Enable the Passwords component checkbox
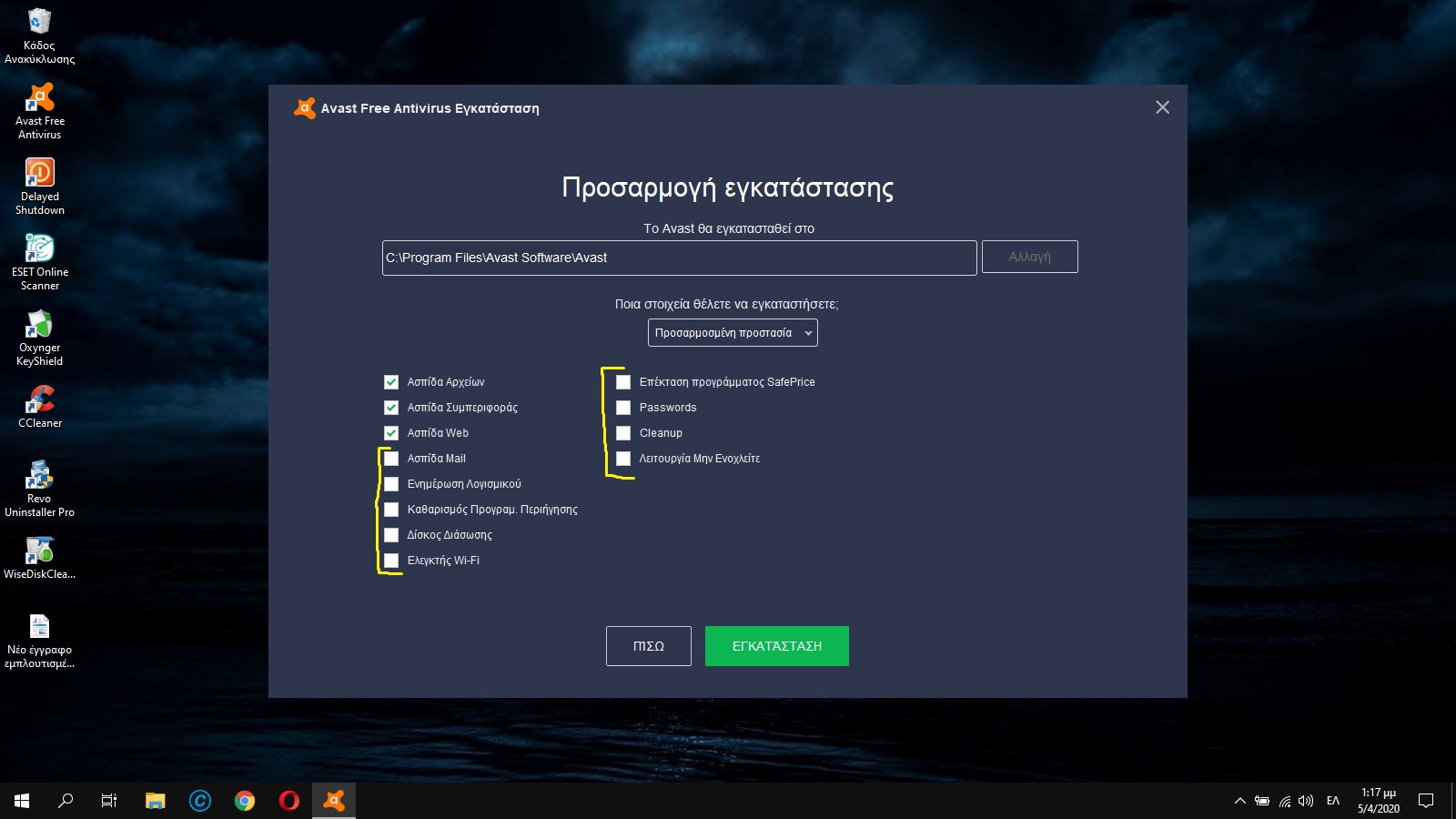Viewport: 1456px width, 819px height. (623, 408)
